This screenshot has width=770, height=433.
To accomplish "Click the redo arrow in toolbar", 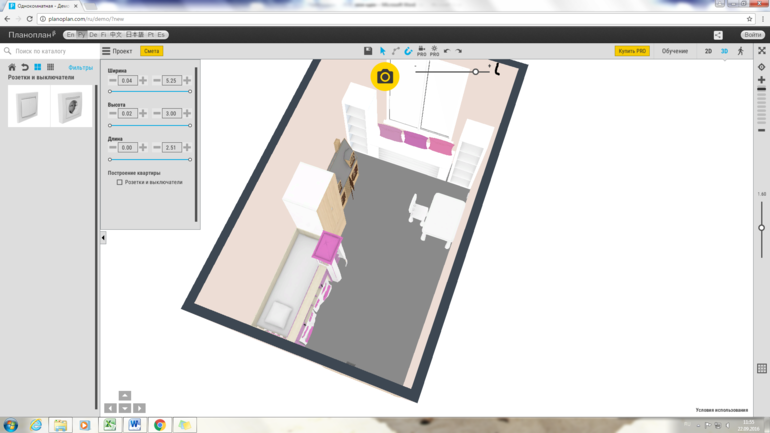I will 459,51.
